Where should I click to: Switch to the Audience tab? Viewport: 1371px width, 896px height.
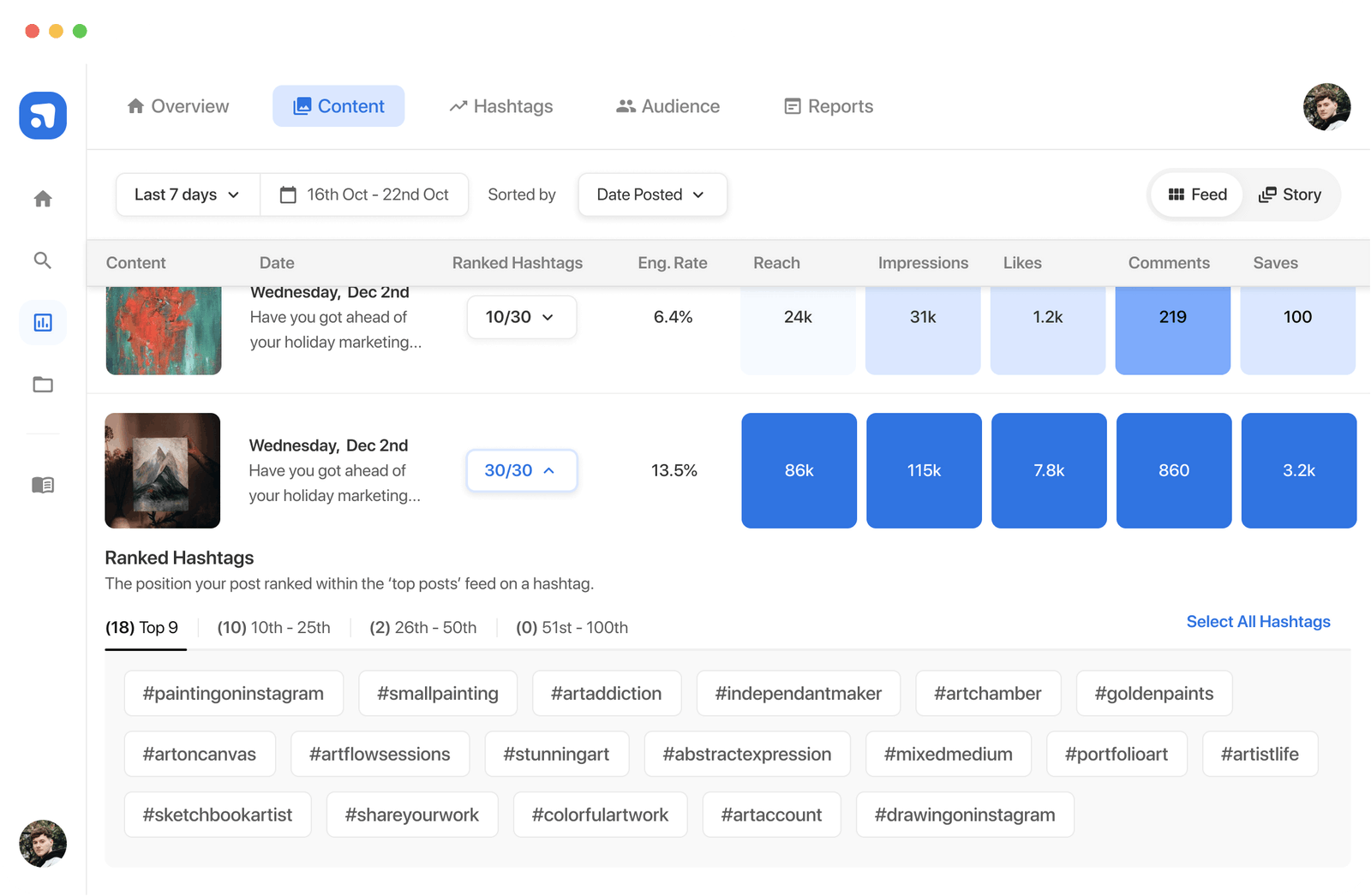[667, 106]
